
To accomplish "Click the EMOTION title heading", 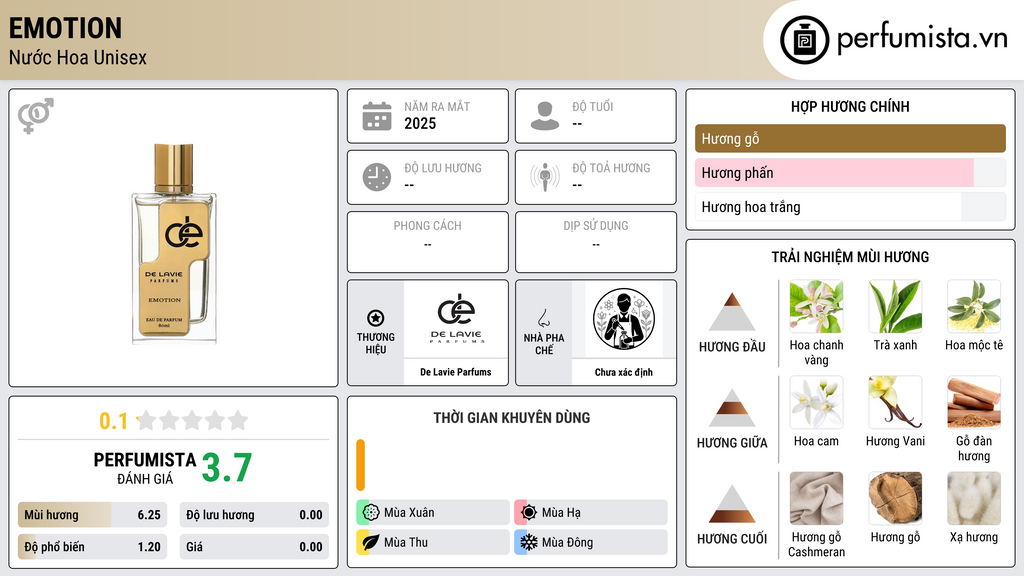I will pos(65,28).
